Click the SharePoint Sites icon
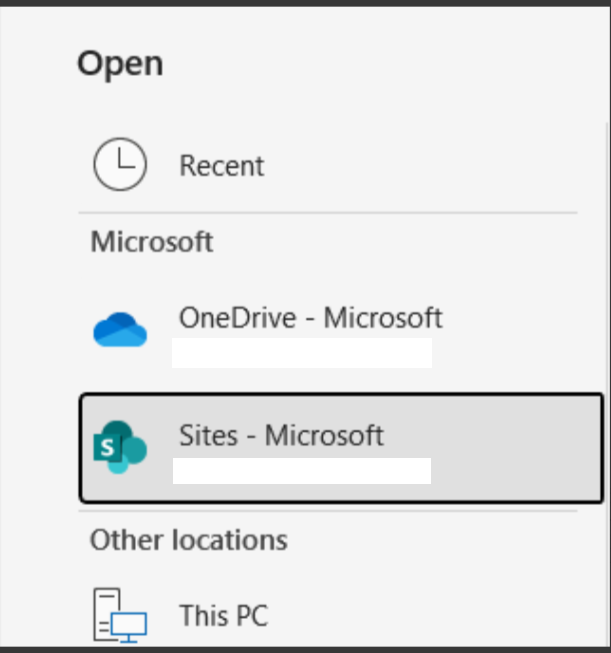 120,447
